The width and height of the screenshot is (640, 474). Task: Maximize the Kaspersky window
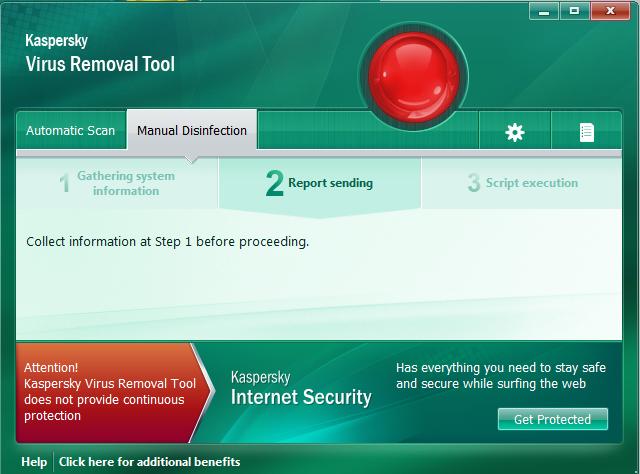[574, 11]
